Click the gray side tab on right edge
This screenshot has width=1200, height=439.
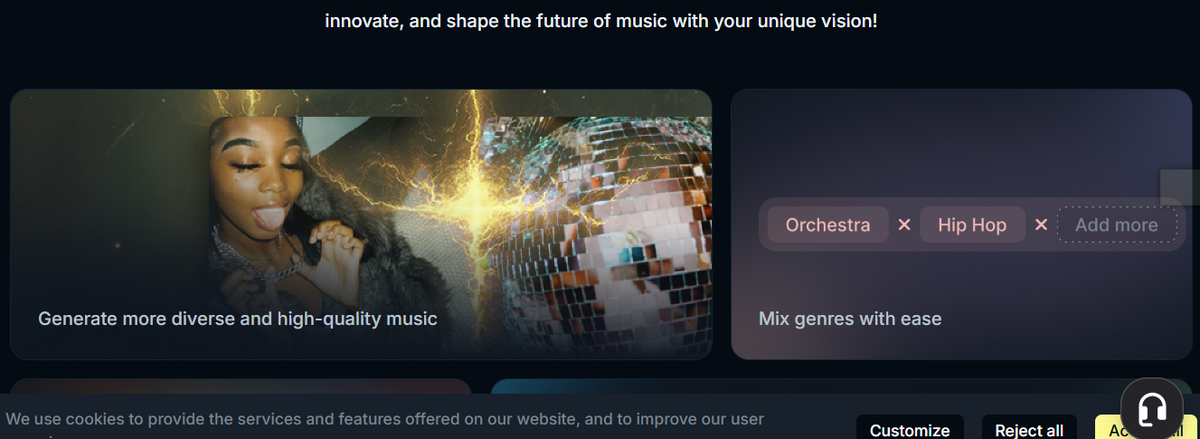pyautogui.click(x=1180, y=187)
